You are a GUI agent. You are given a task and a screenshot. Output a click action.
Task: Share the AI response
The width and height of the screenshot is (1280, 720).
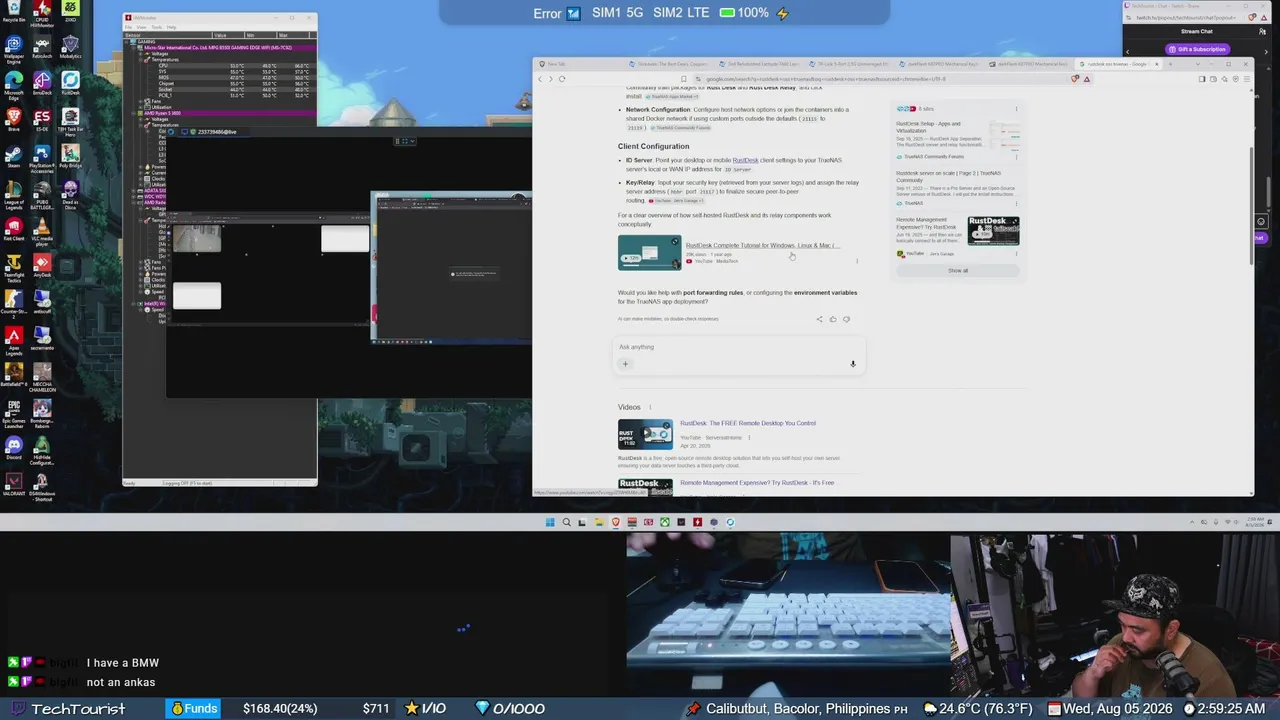click(819, 319)
